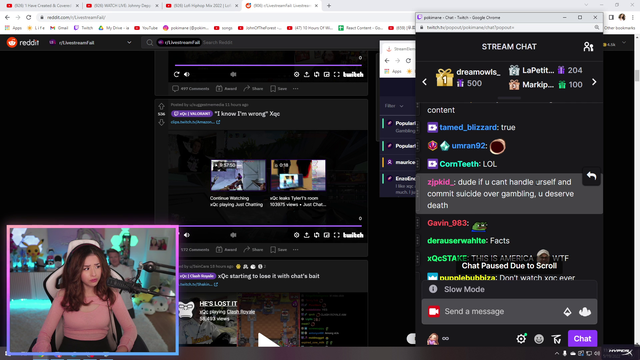640x360 pixels.
Task: Open more options ellipsis on top post
Action: 296,89
